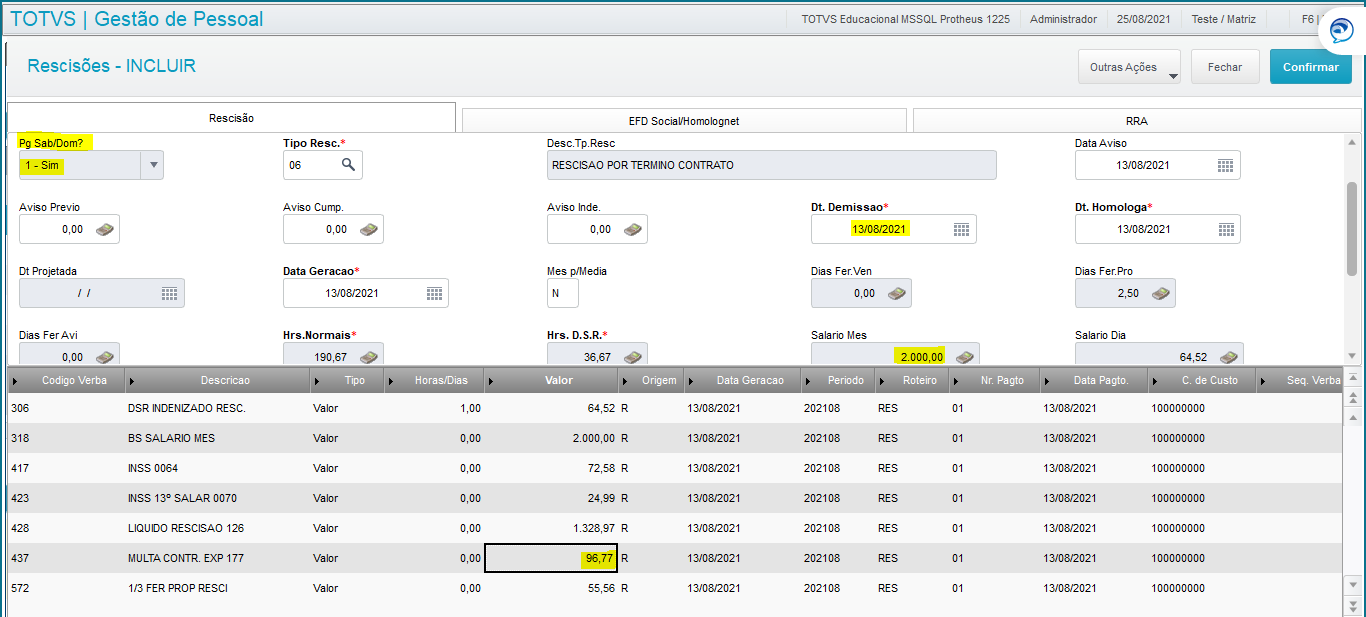
Task: Confirm the rescisão
Action: (x=1310, y=67)
